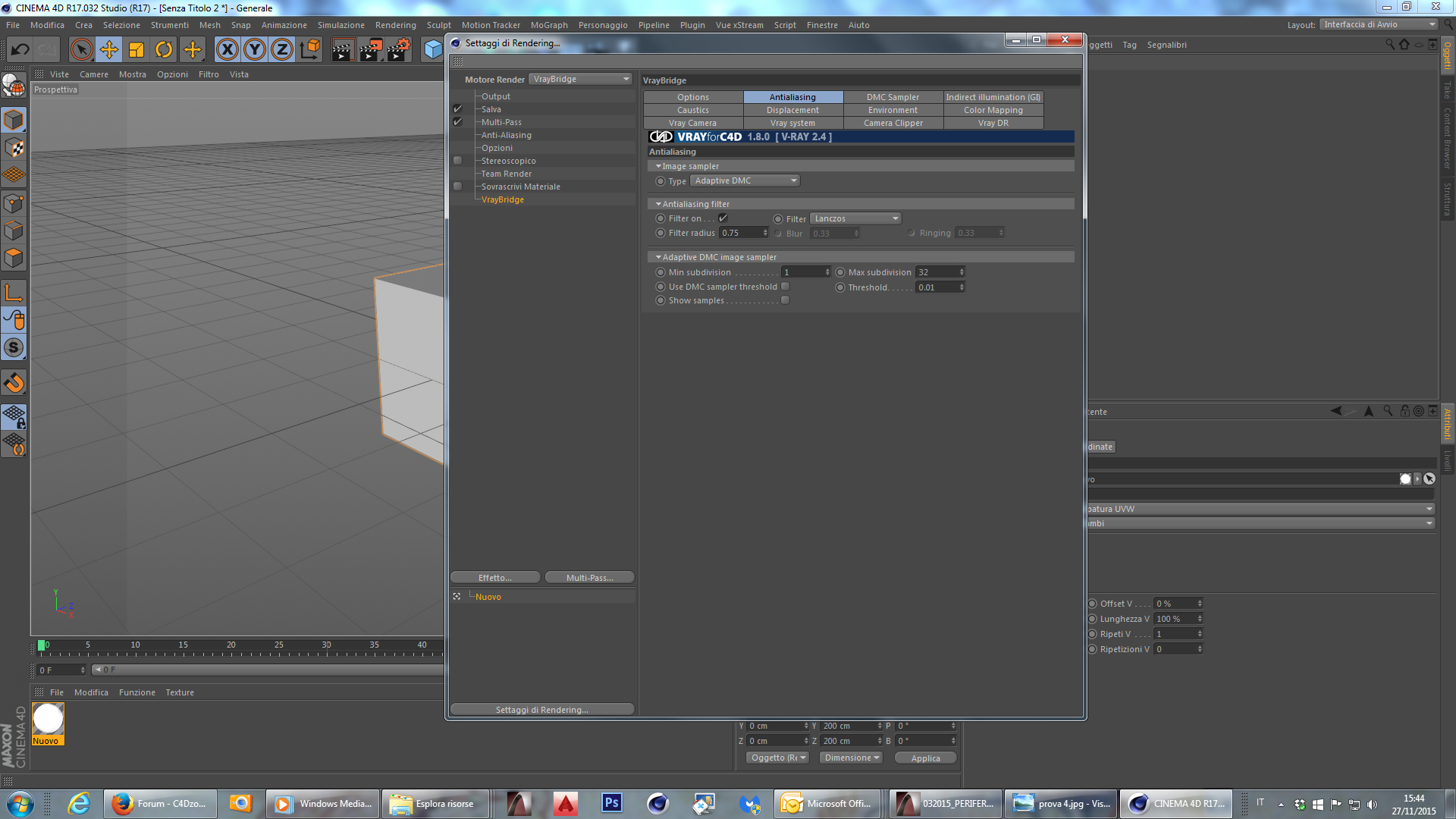Toggle the Filter on checkbox
The height and width of the screenshot is (819, 1456).
(723, 218)
